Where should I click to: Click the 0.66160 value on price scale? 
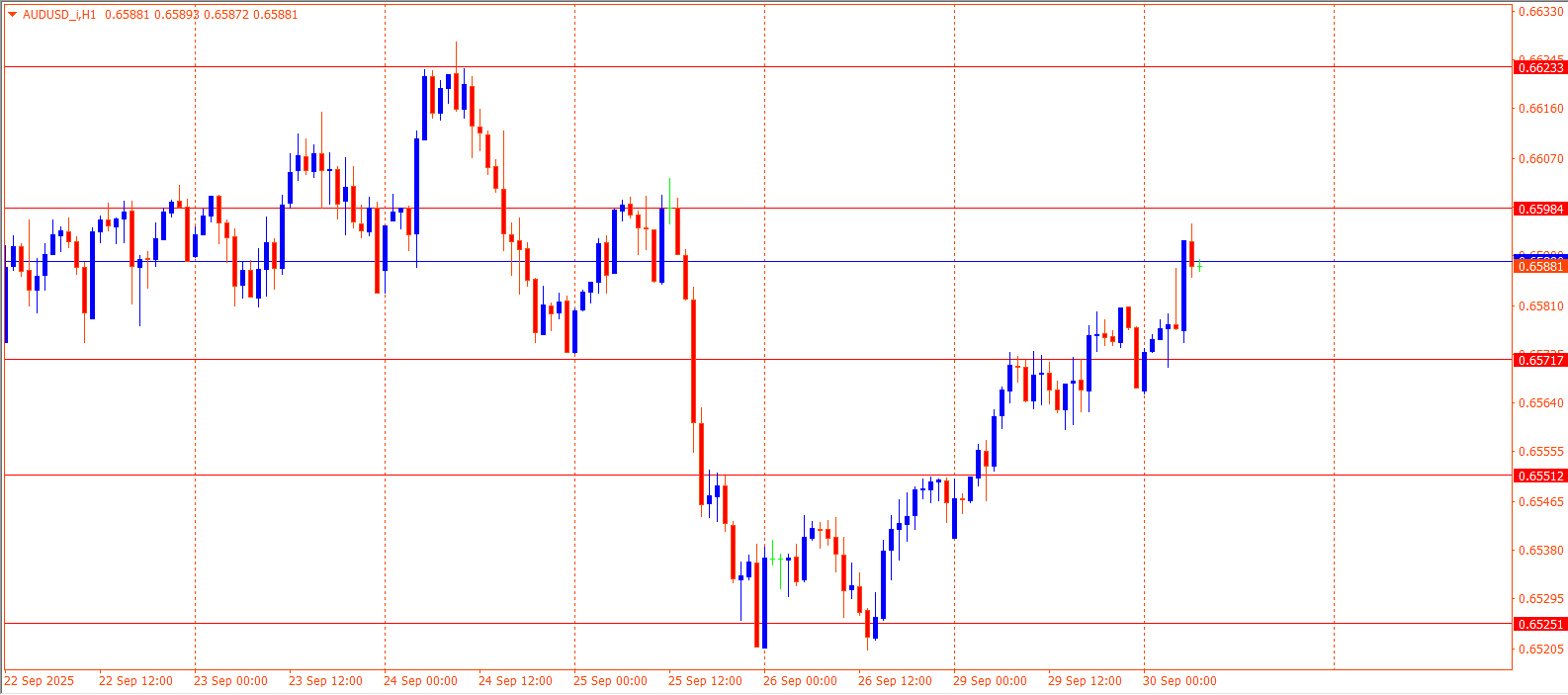click(1540, 109)
